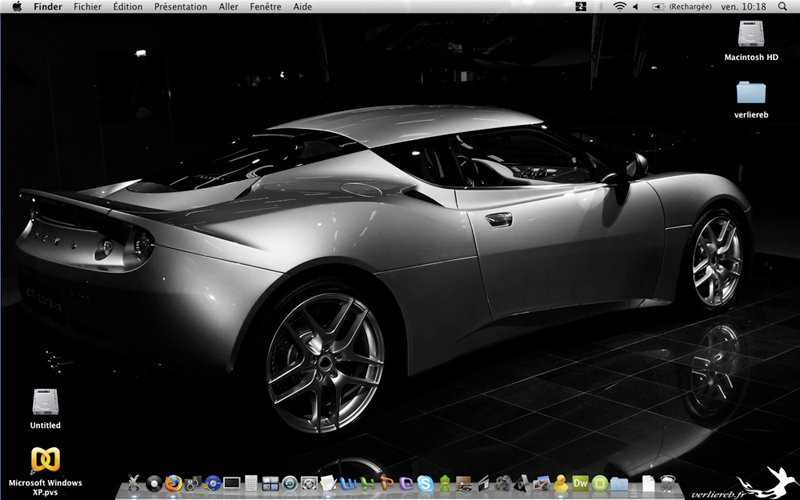Launch Dreamweaver from the dock

pos(581,482)
